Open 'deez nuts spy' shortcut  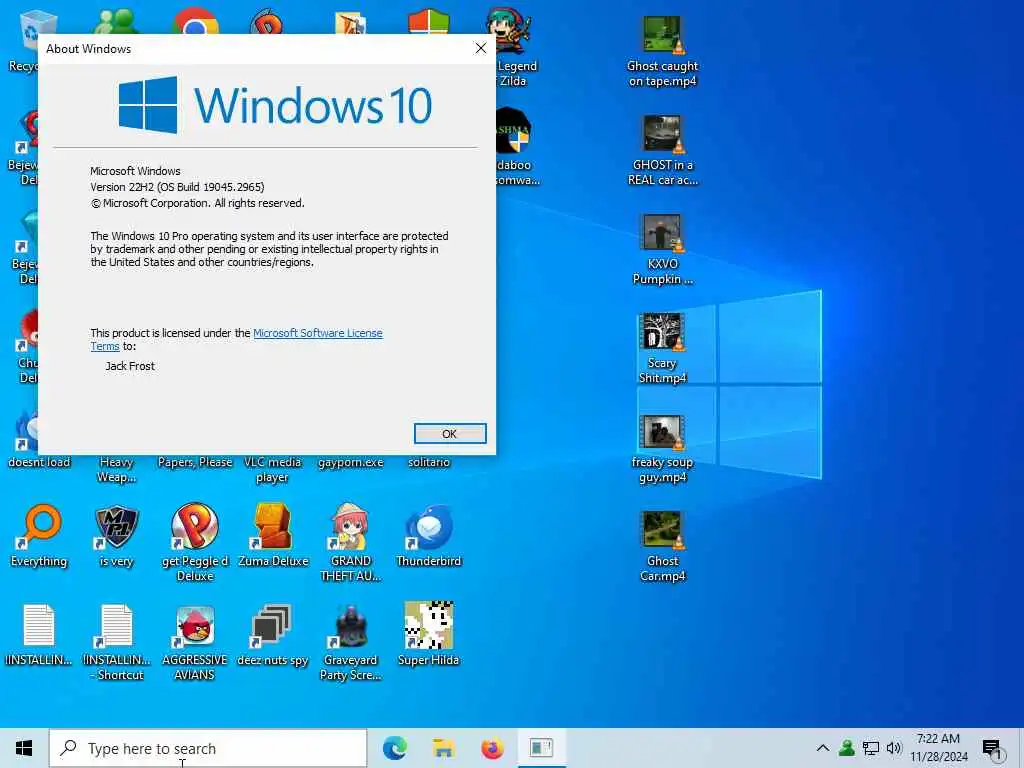(x=273, y=635)
